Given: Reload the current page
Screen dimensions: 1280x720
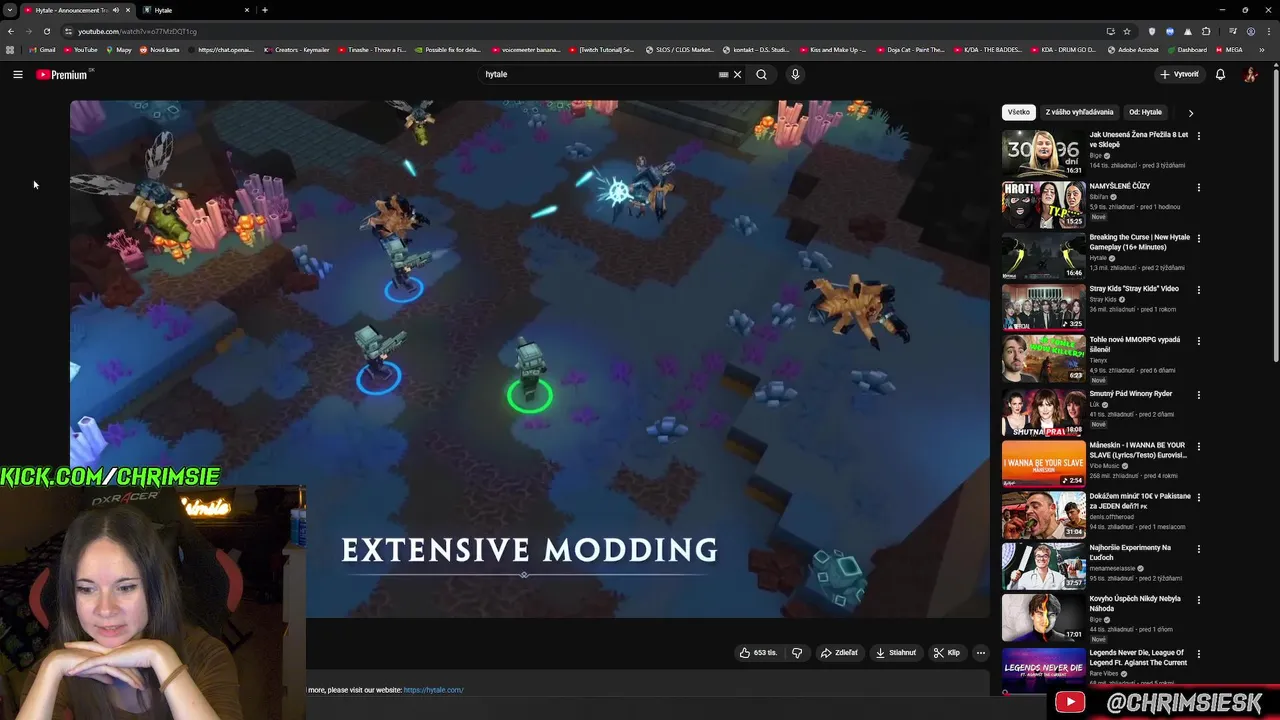Looking at the screenshot, I should [46, 31].
